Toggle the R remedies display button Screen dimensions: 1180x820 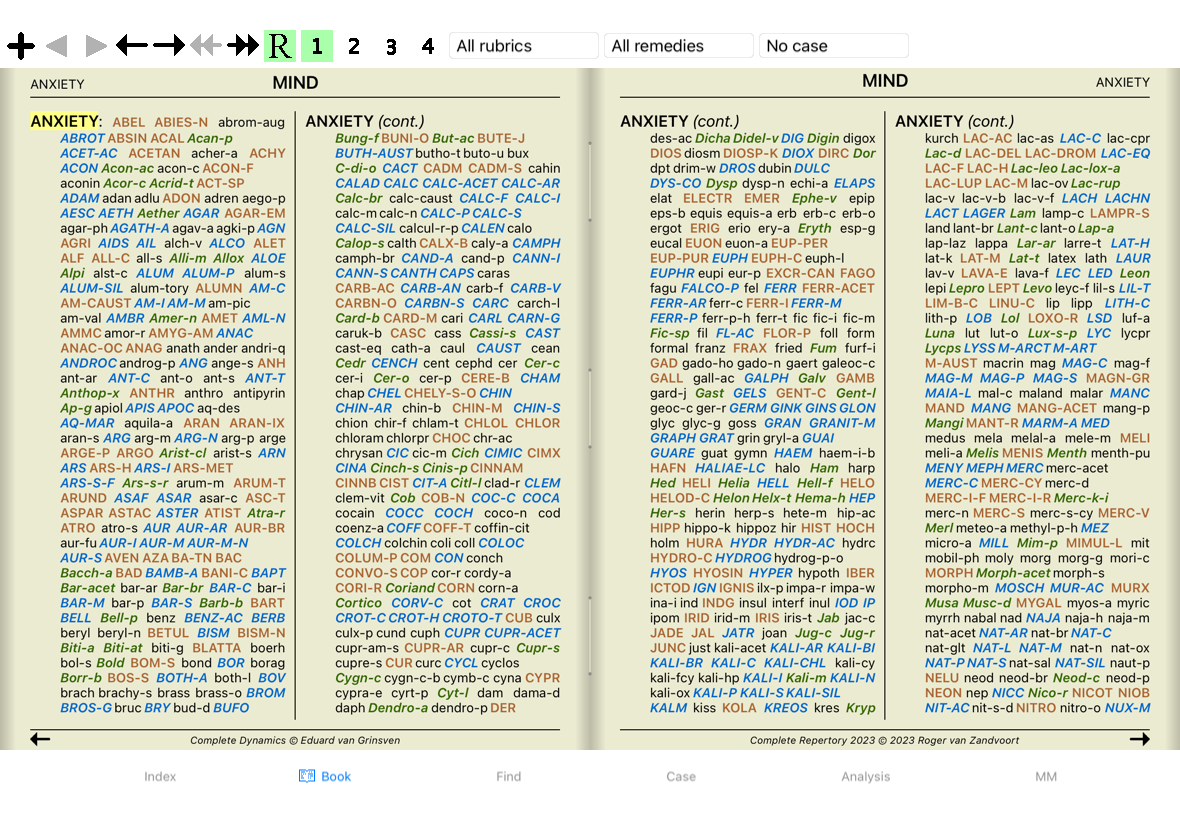[x=280, y=46]
